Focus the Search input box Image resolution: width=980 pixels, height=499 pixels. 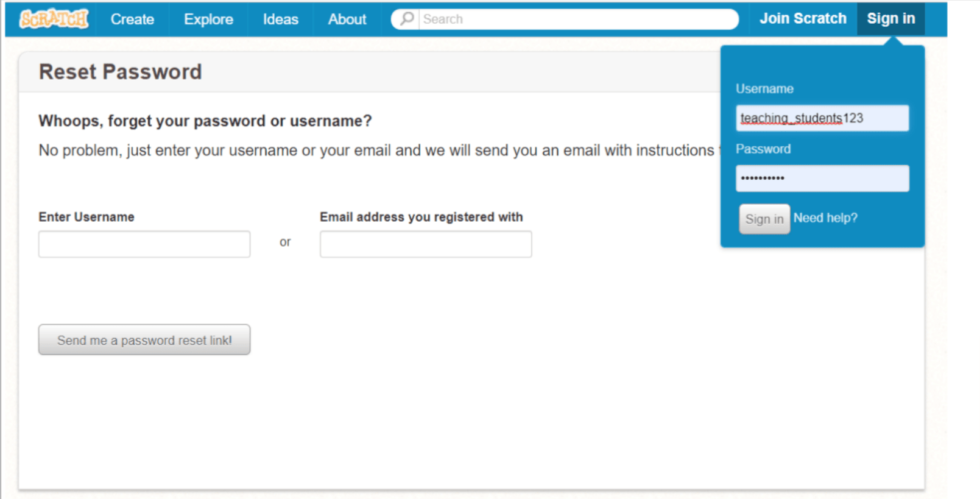tap(575, 19)
